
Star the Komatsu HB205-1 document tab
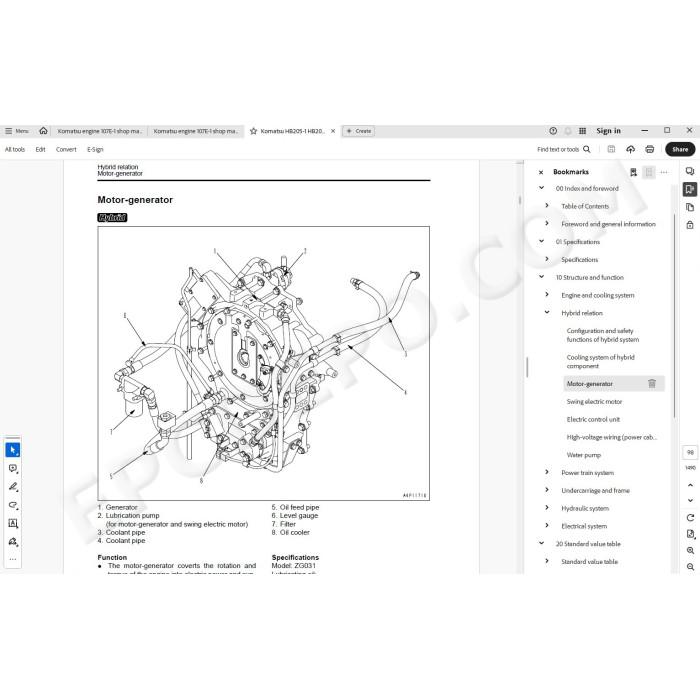(254, 131)
